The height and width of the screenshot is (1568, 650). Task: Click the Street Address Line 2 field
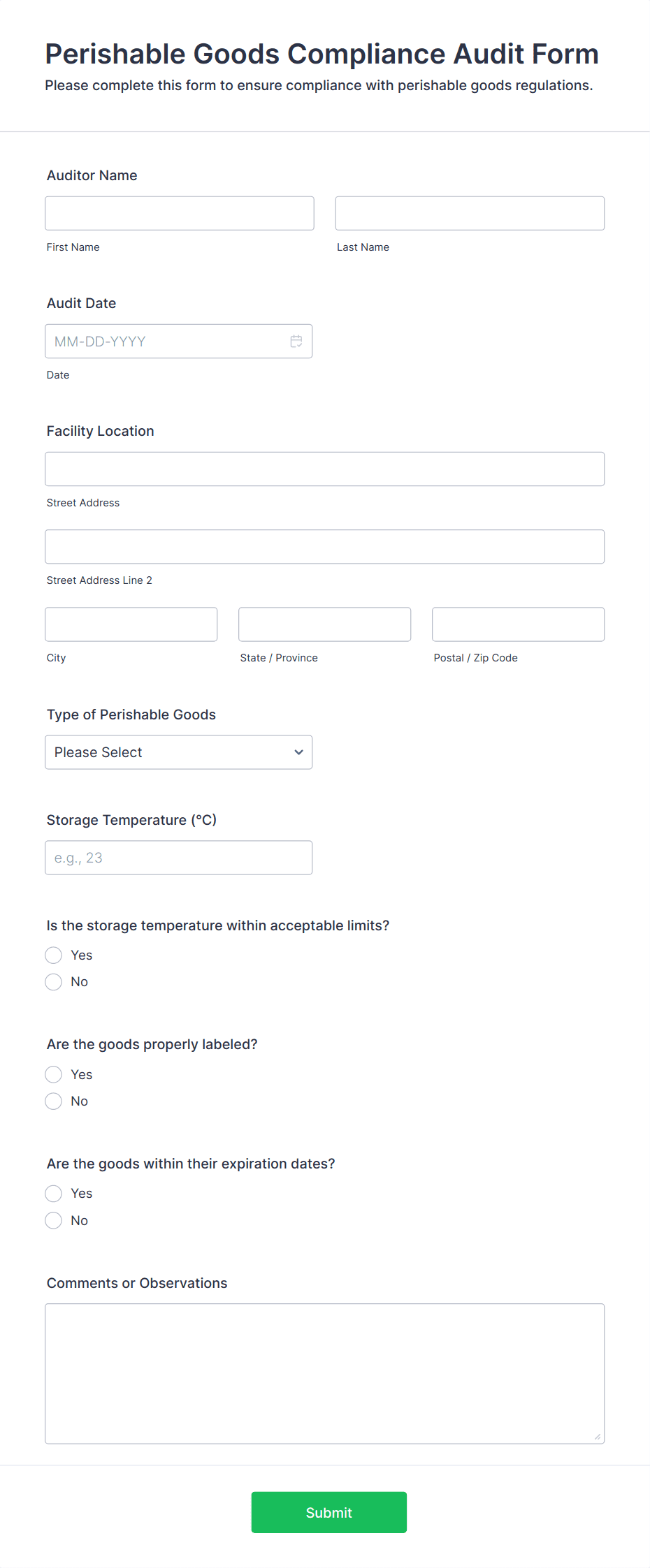(x=325, y=547)
